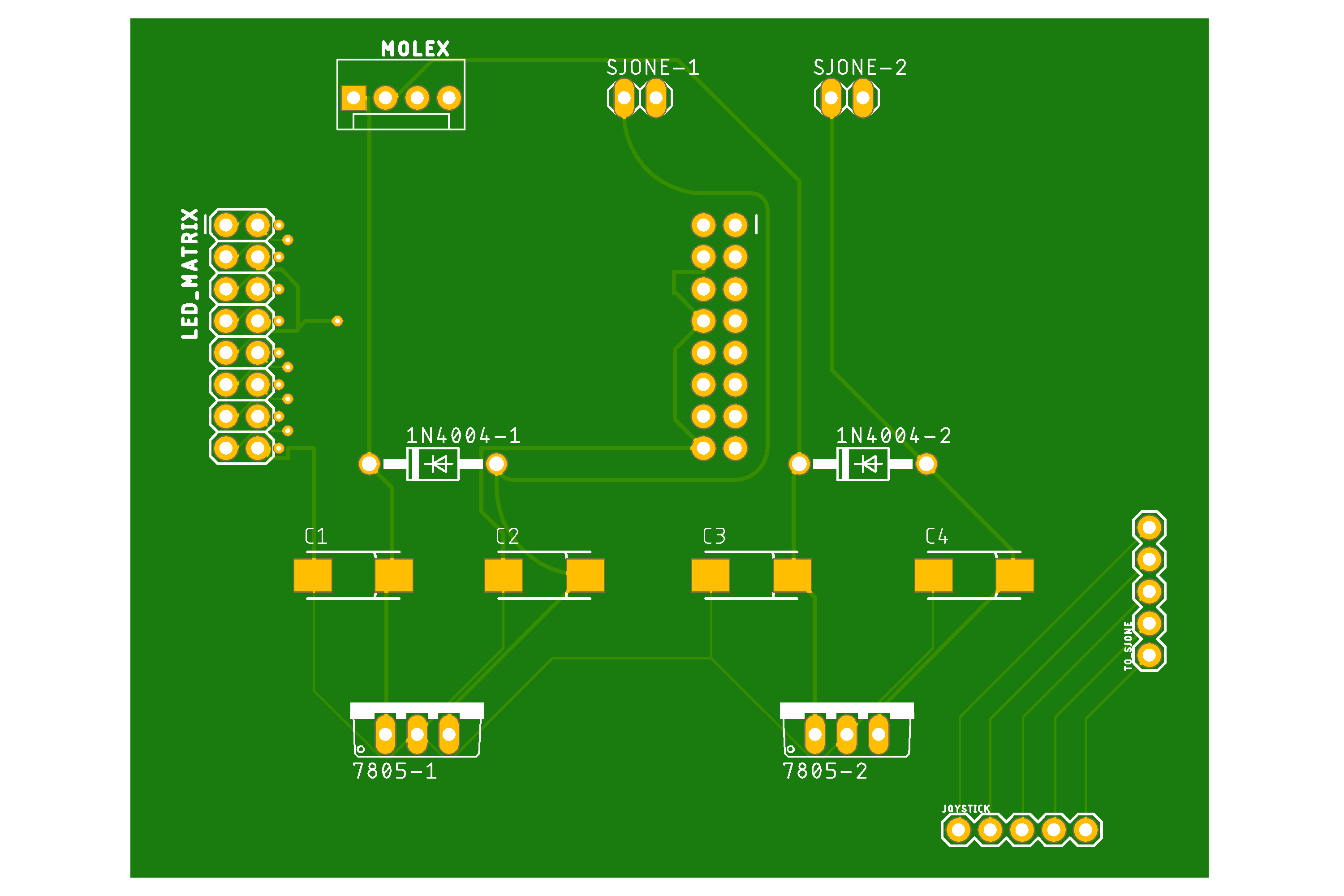Click the C1 capacitor label
1344x896 pixels.
coord(316,536)
